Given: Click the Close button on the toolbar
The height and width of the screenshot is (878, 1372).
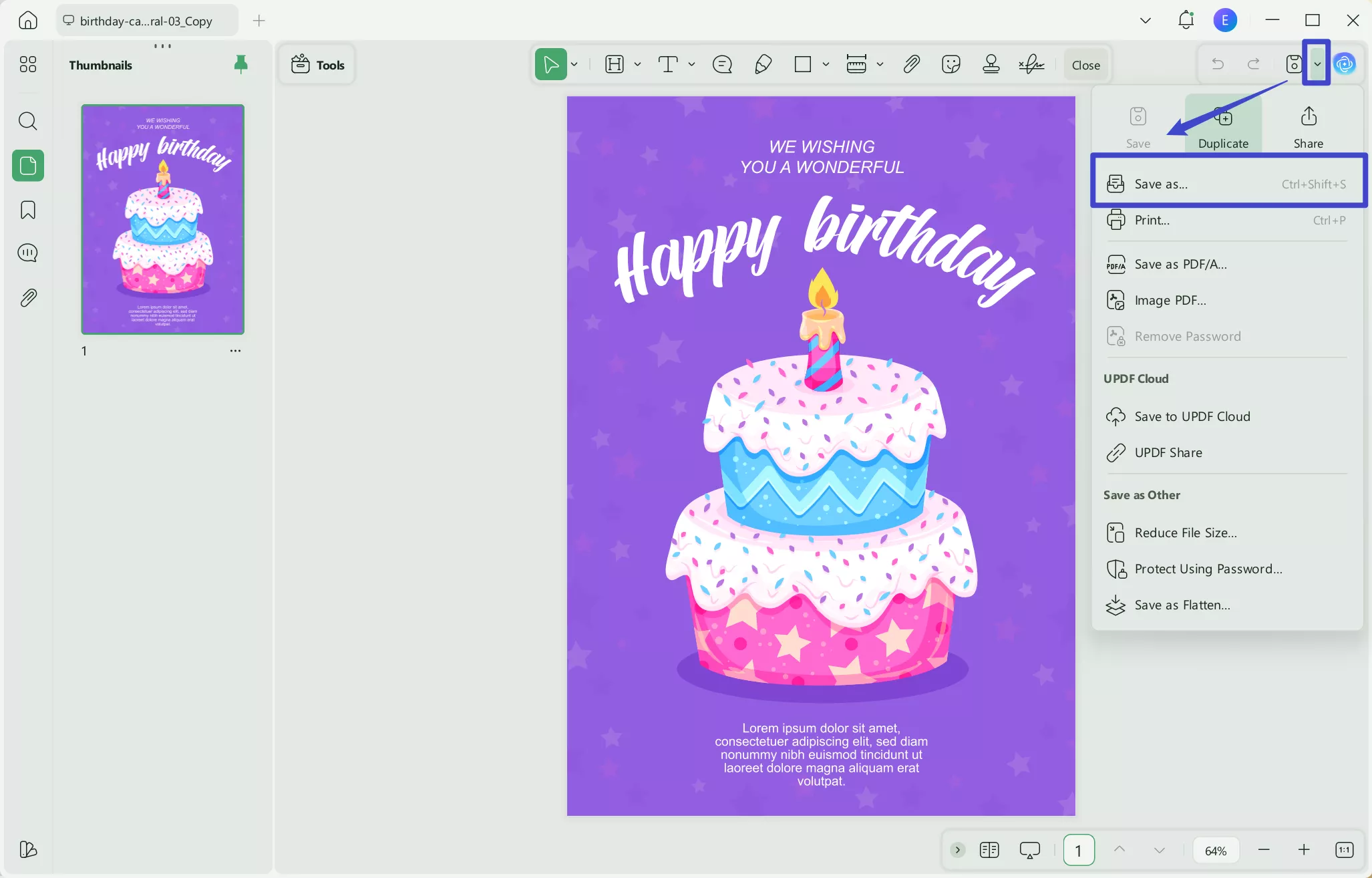Looking at the screenshot, I should [1085, 64].
